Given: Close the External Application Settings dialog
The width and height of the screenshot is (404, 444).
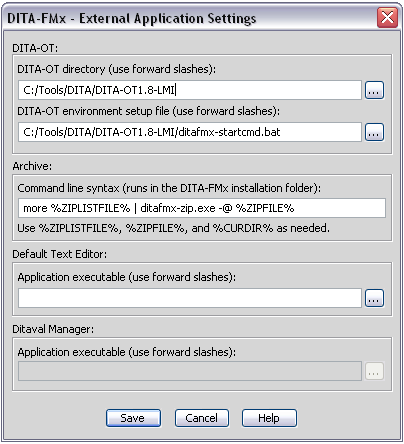Looking at the screenshot, I should click(387, 17).
